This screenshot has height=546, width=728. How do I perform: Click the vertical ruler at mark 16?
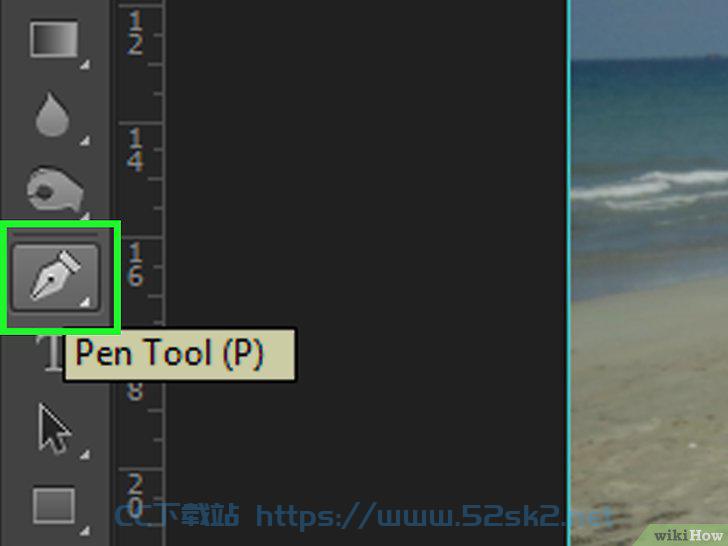click(135, 264)
